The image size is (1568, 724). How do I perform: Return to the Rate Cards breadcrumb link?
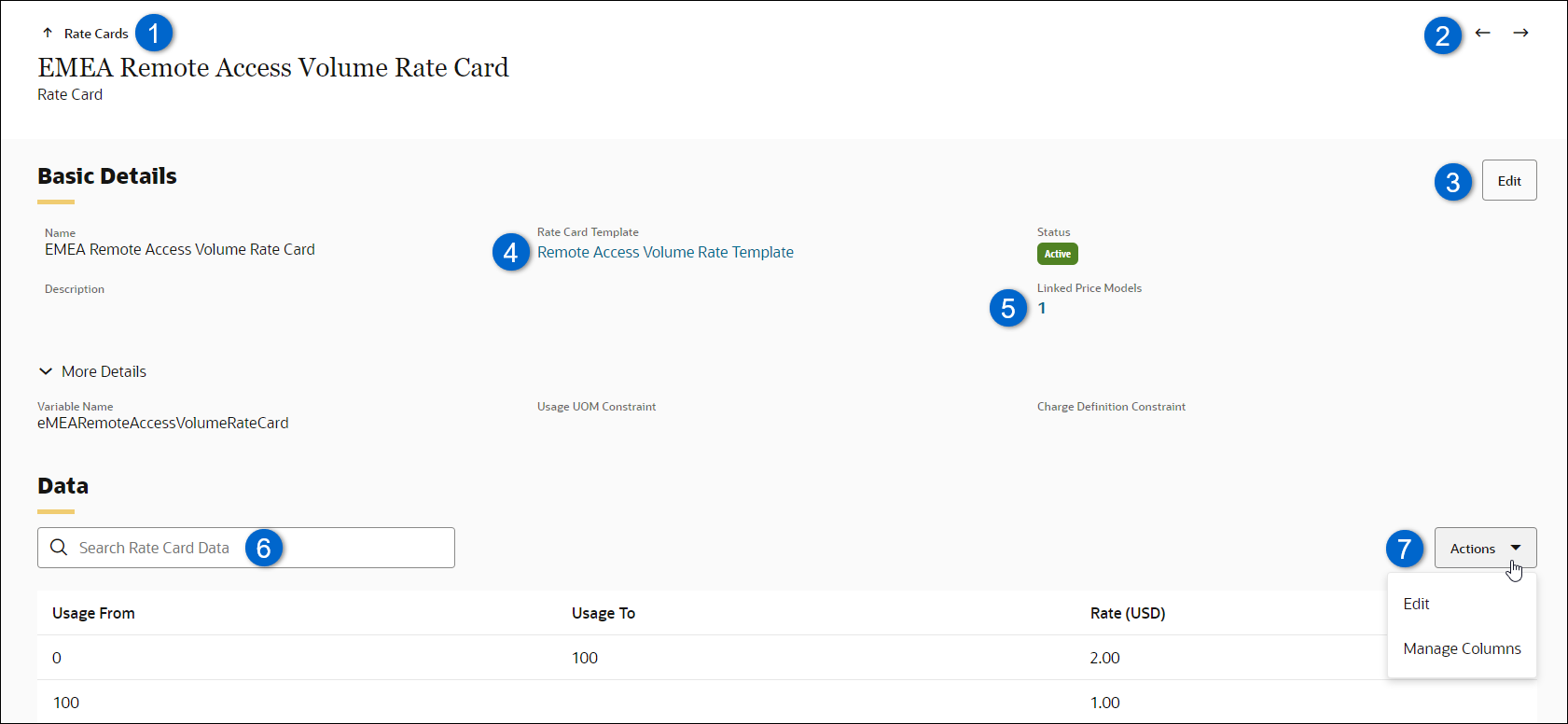pos(96,34)
